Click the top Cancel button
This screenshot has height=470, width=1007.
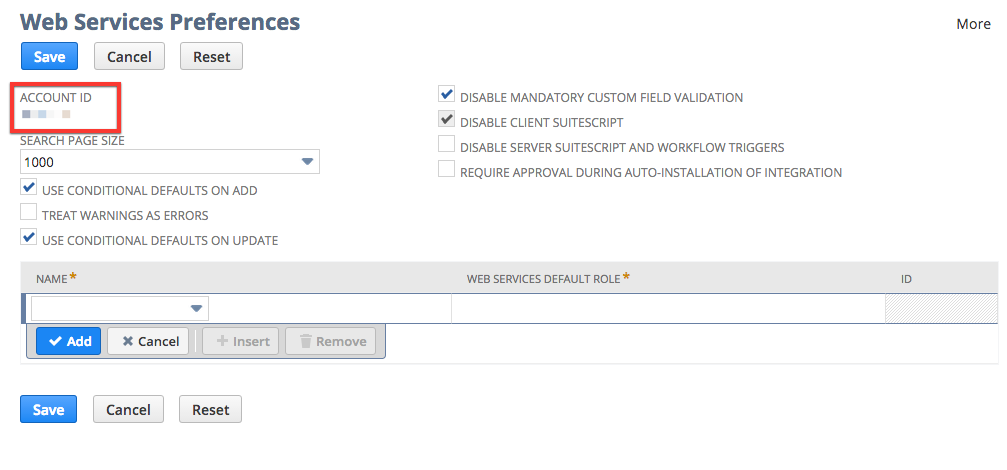tap(129, 57)
